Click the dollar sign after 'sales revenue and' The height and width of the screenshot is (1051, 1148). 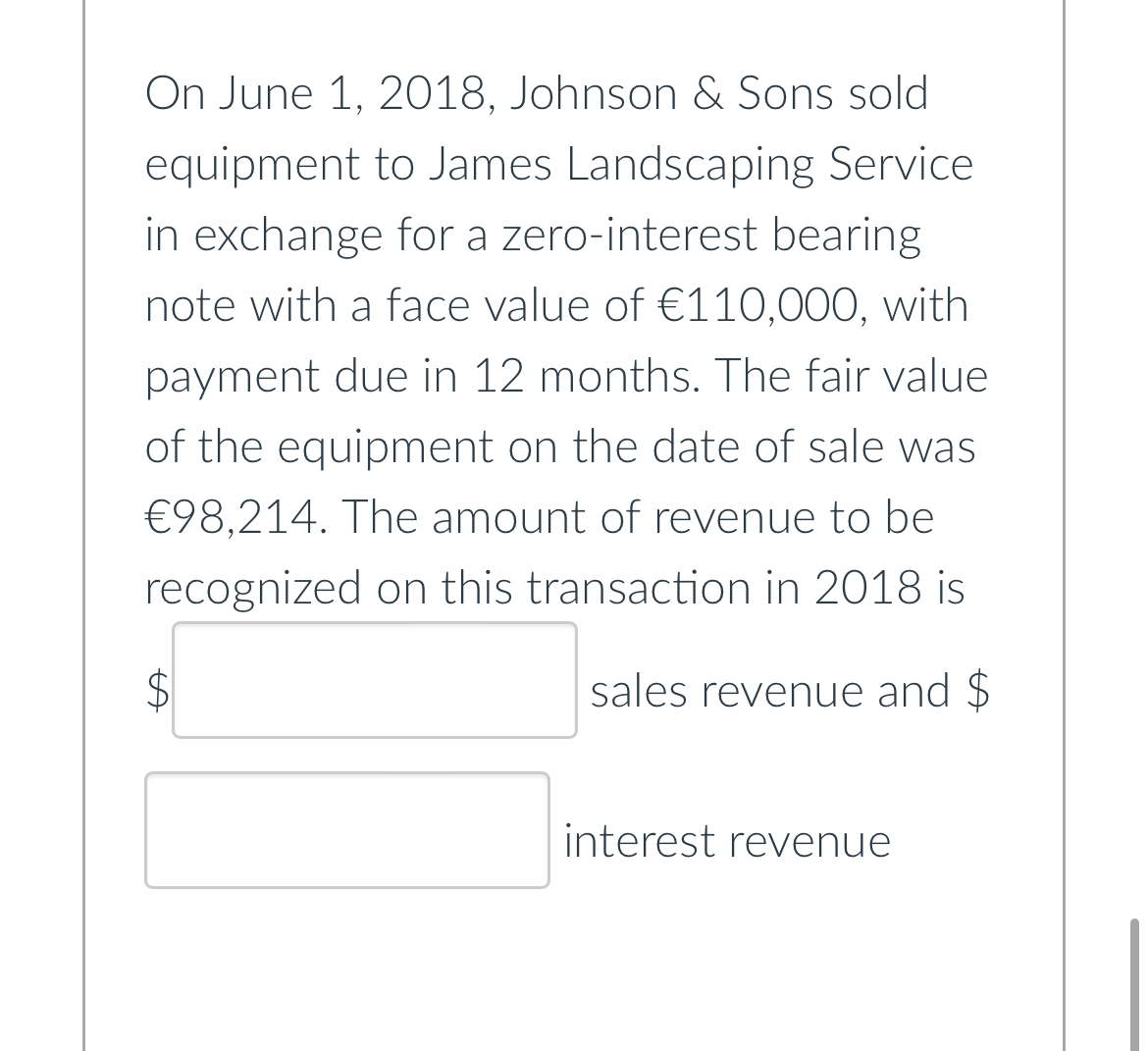[x=982, y=690]
